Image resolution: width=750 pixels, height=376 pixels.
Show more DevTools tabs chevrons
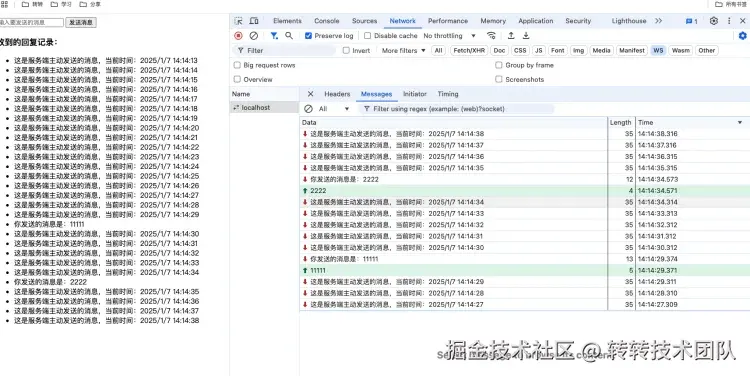click(659, 21)
